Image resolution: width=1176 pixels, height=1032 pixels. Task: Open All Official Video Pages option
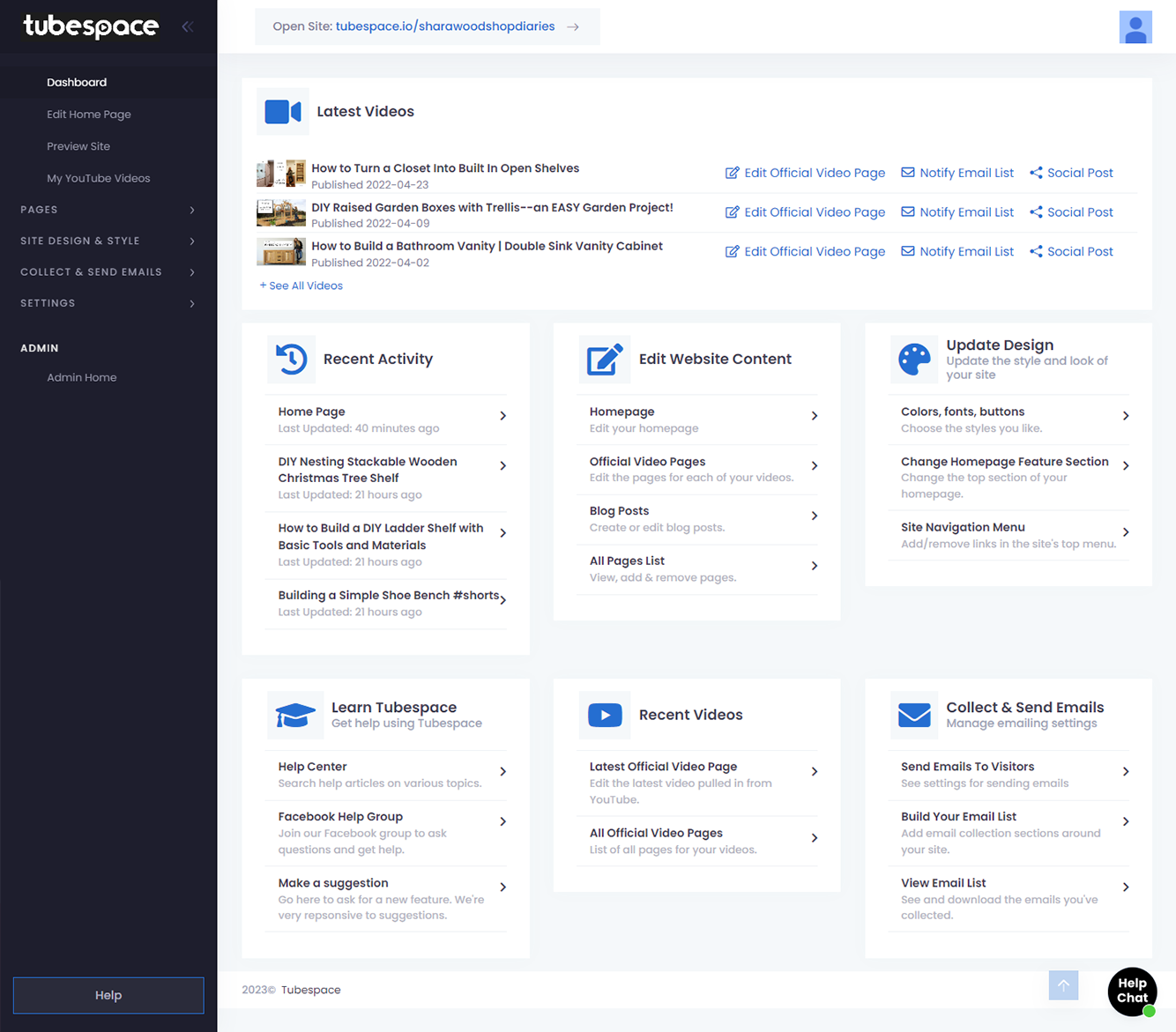[x=697, y=842]
